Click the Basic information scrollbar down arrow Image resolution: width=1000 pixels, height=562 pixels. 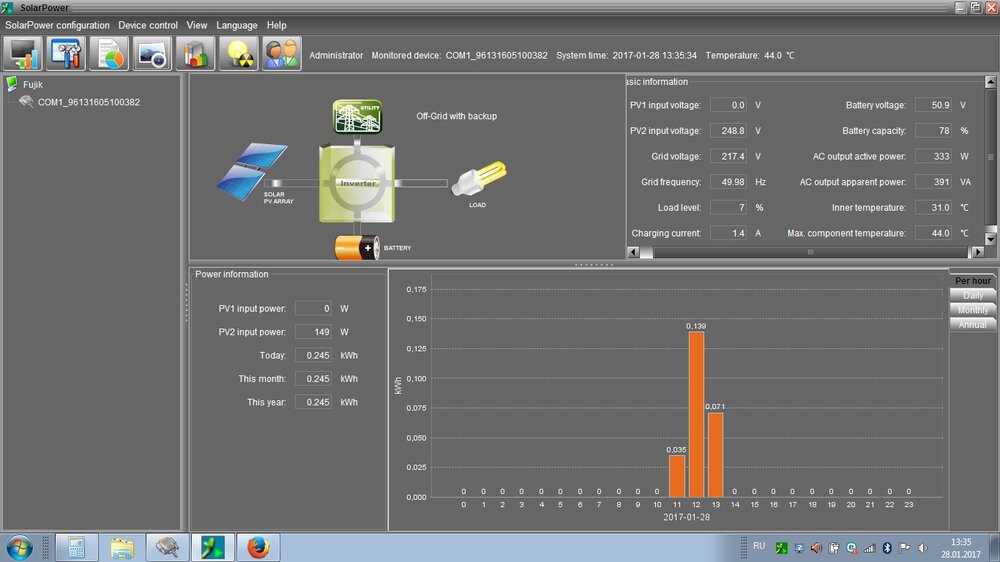point(991,239)
